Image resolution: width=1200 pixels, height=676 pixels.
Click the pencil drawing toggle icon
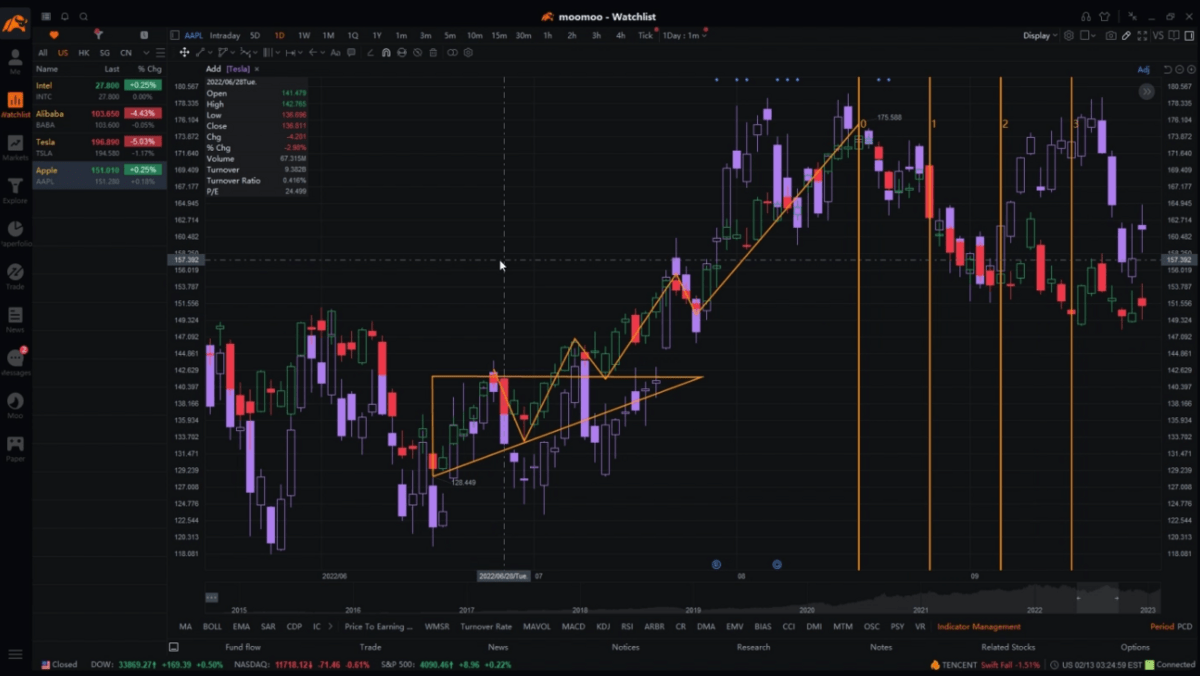click(x=1126, y=35)
